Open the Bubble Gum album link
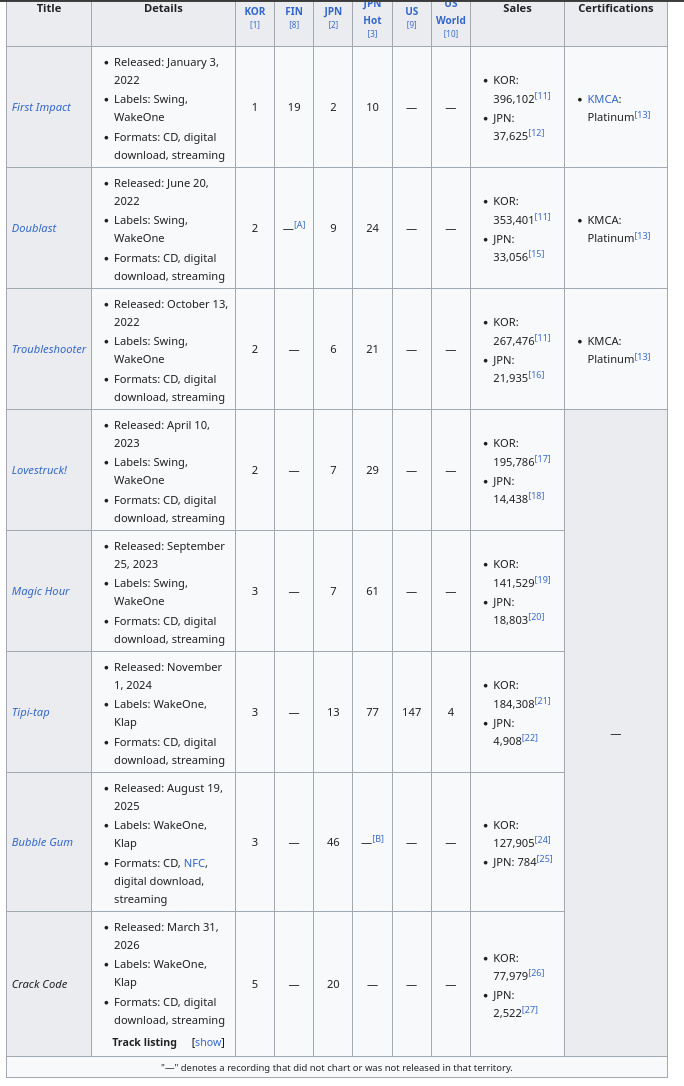The image size is (684, 1086). coord(42,842)
